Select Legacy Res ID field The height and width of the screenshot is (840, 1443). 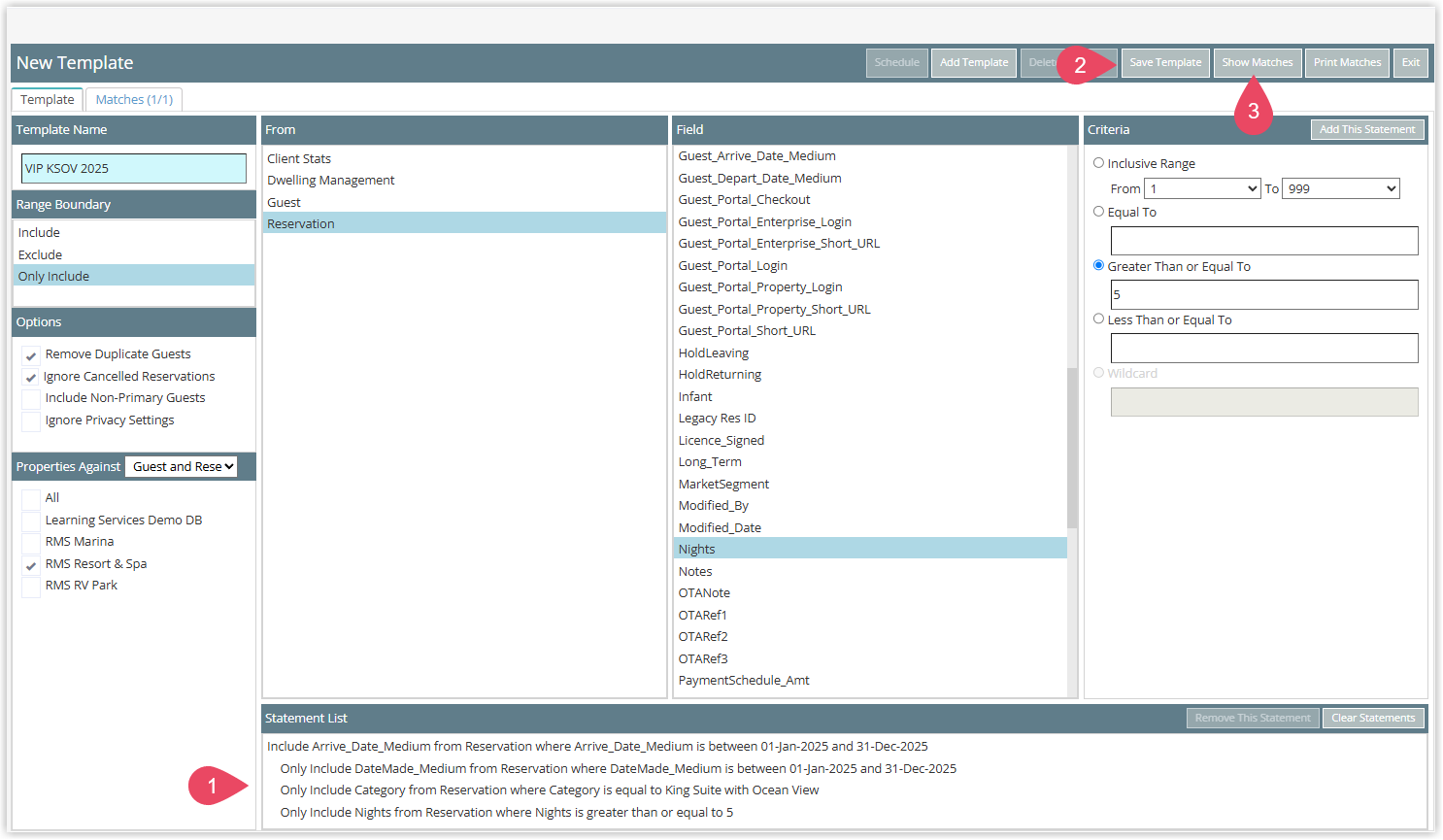coord(870,419)
